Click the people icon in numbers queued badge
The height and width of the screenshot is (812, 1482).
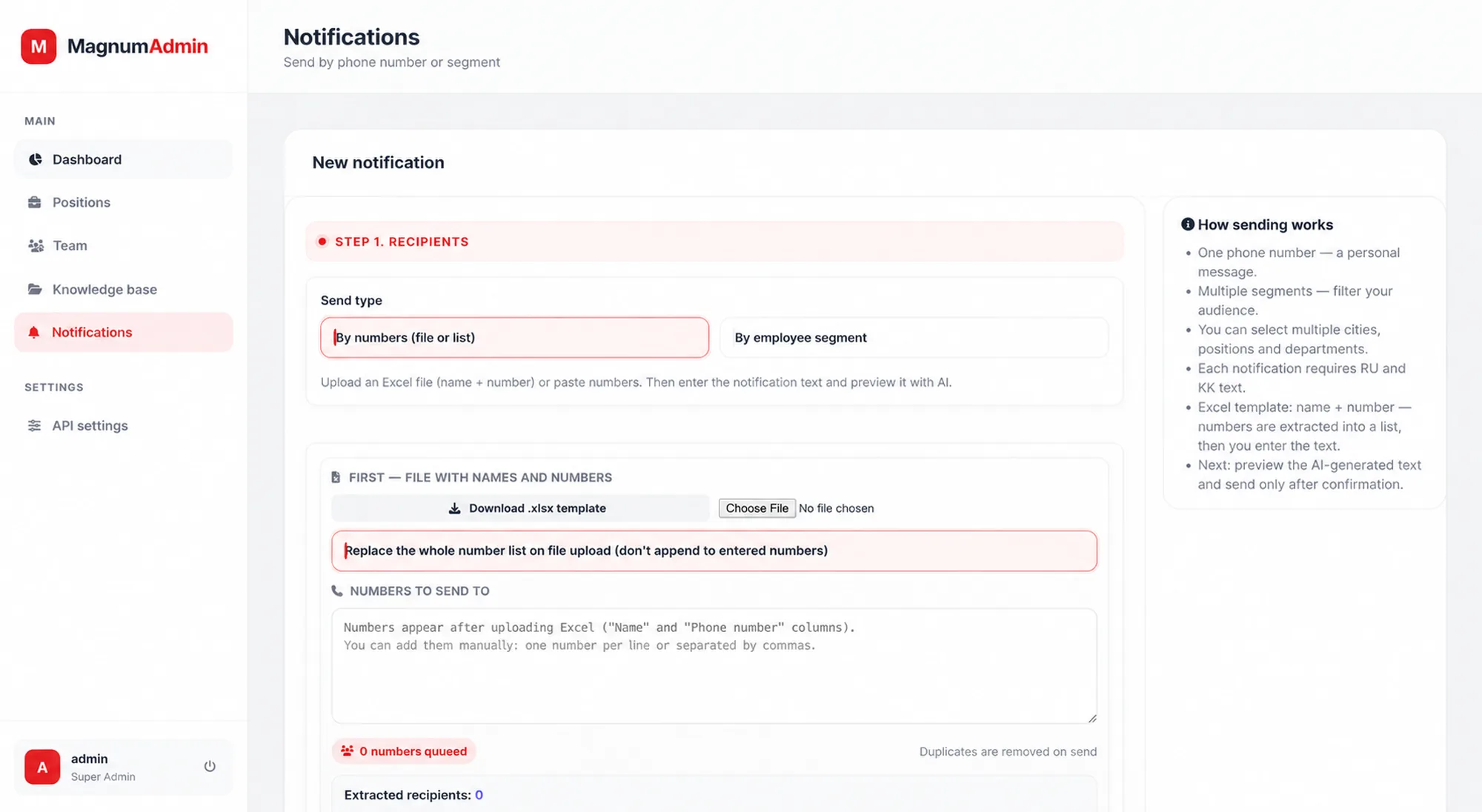(347, 751)
